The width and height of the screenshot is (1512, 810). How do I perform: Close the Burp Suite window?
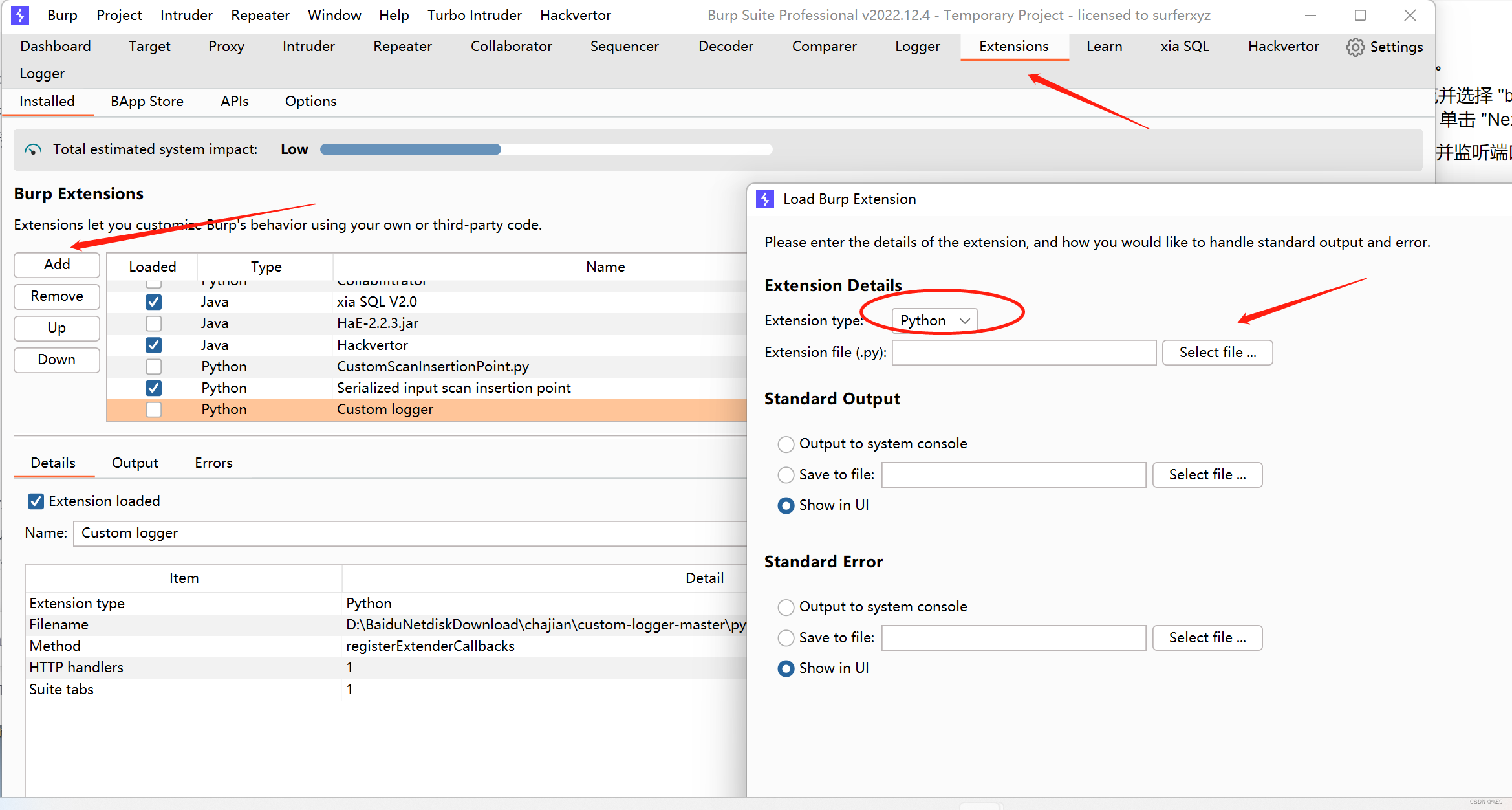(1410, 15)
